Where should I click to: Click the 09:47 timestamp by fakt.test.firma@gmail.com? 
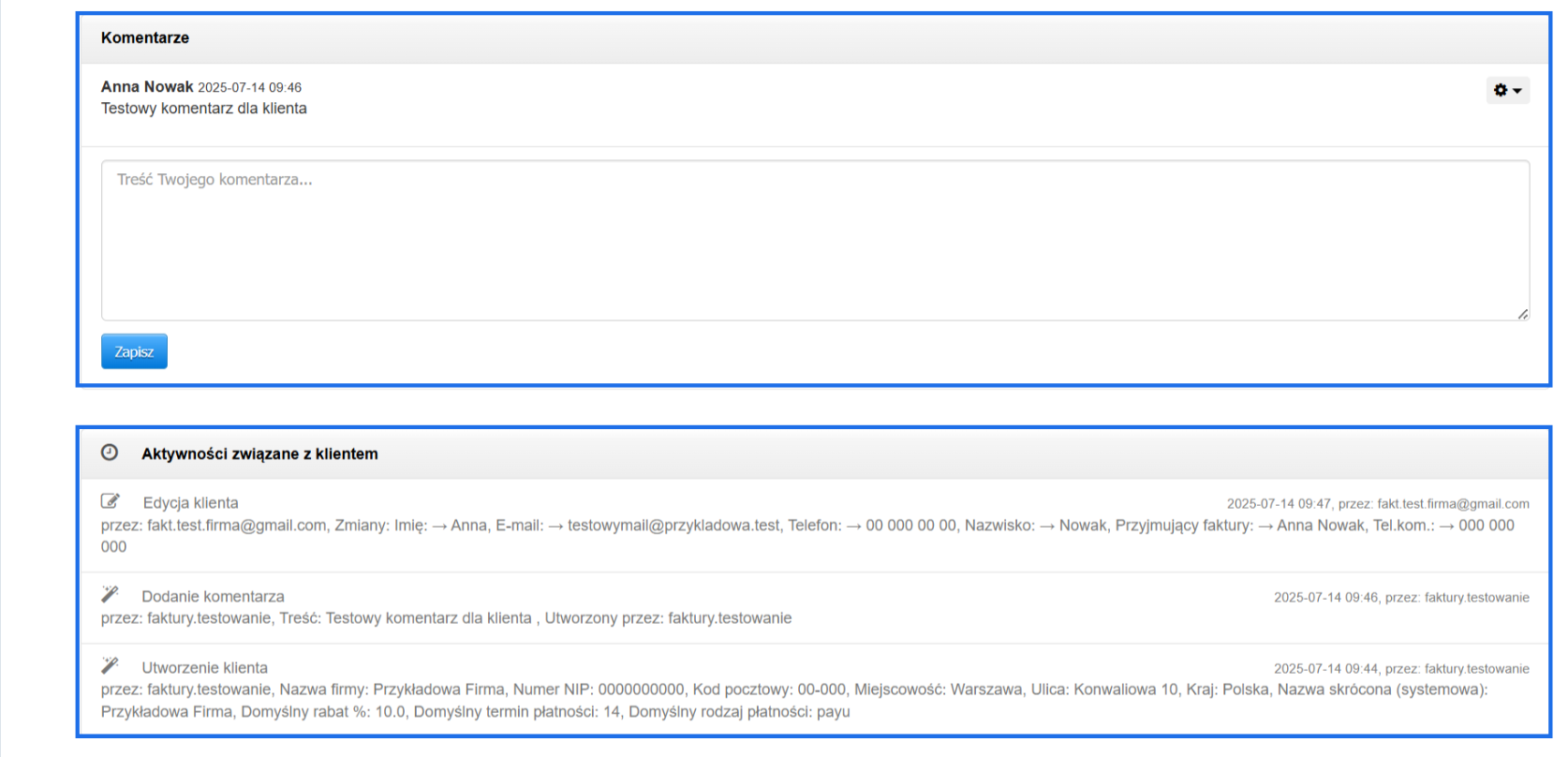(x=1378, y=504)
